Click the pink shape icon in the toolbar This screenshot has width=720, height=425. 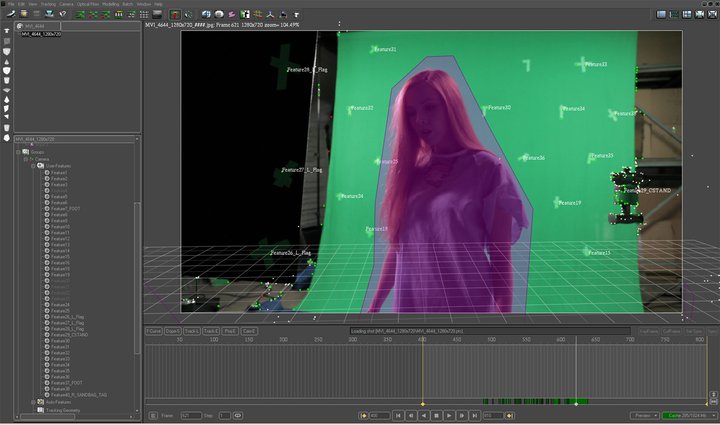pyautogui.click(x=232, y=15)
